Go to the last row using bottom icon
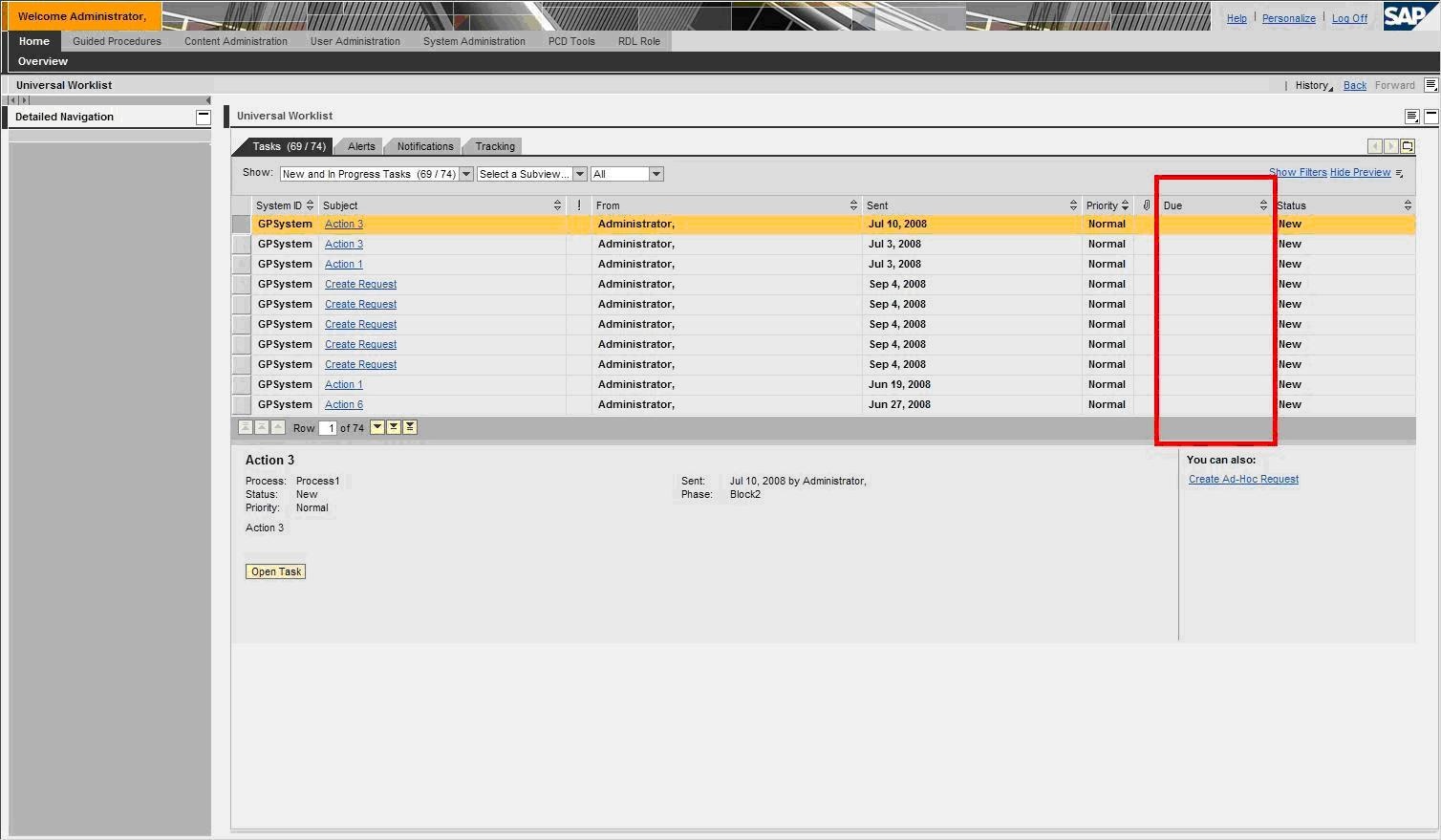Screen dimensions: 1441x840 coord(410,427)
